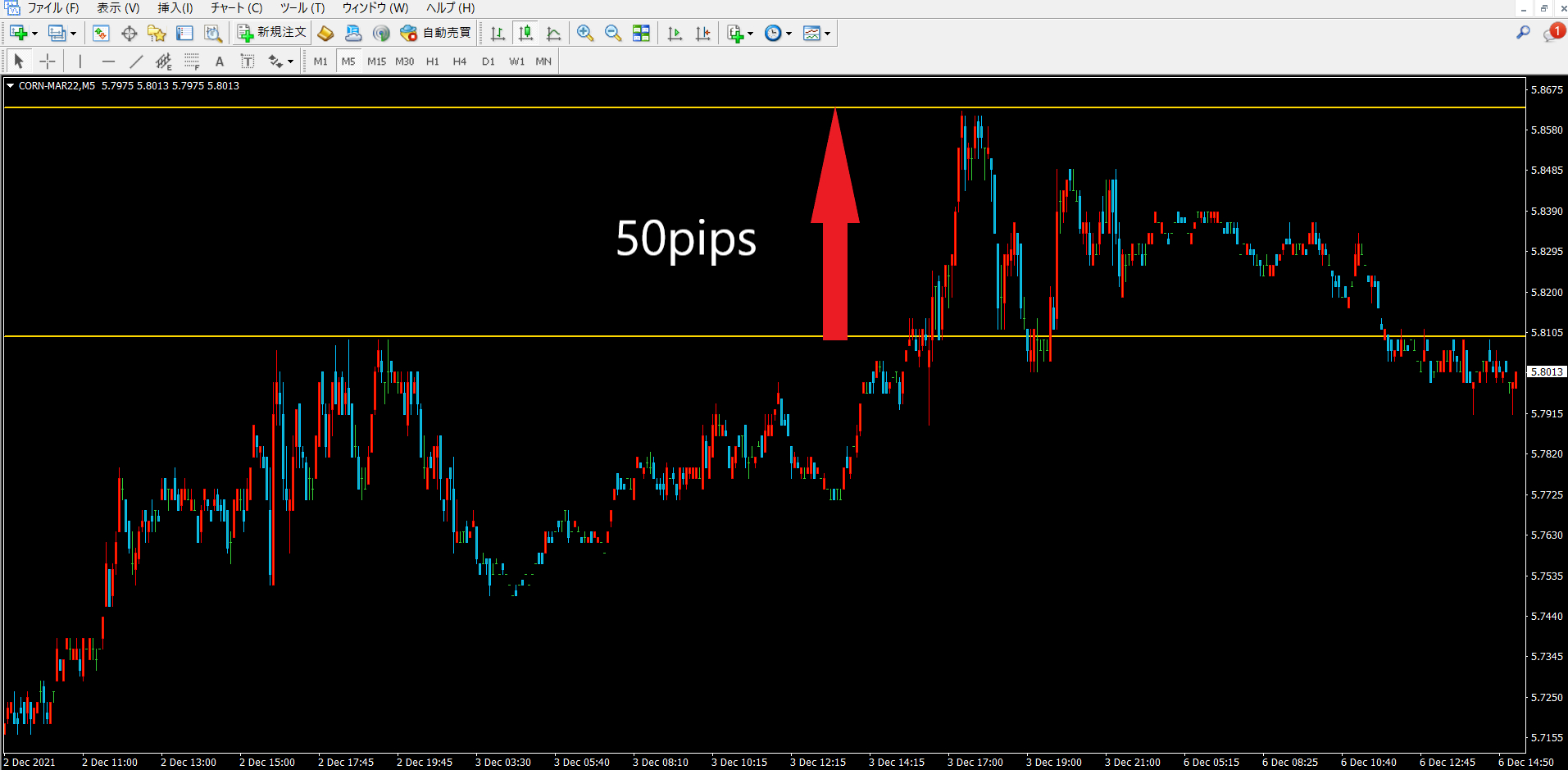
Task: Toggle the Data Window crosshair-circle icon
Action: click(129, 33)
